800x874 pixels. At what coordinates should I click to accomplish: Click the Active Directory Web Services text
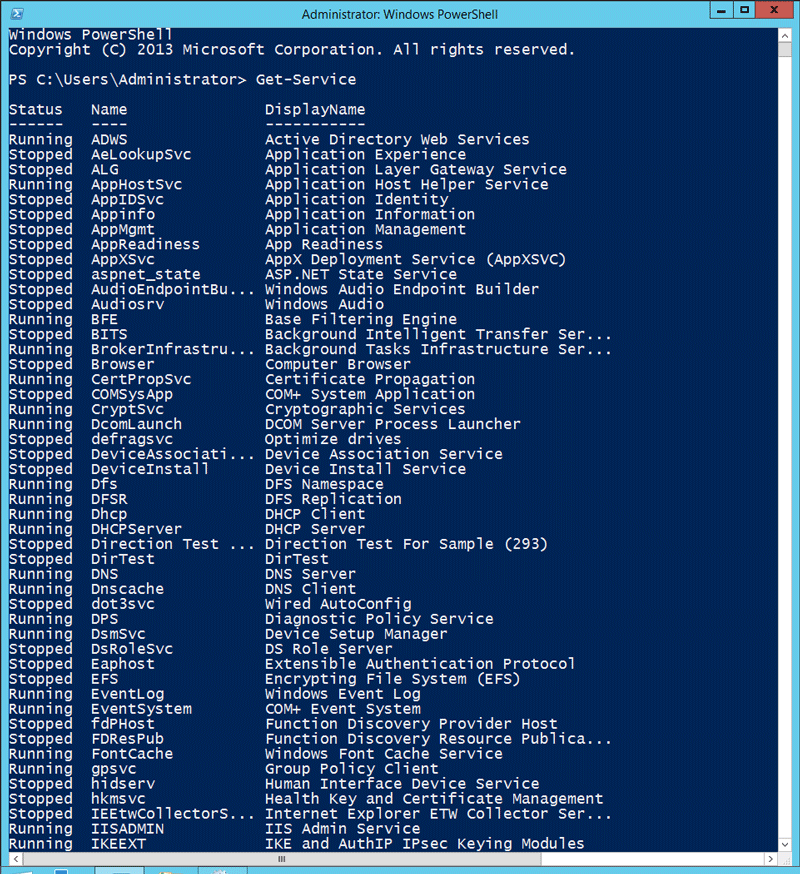397,139
